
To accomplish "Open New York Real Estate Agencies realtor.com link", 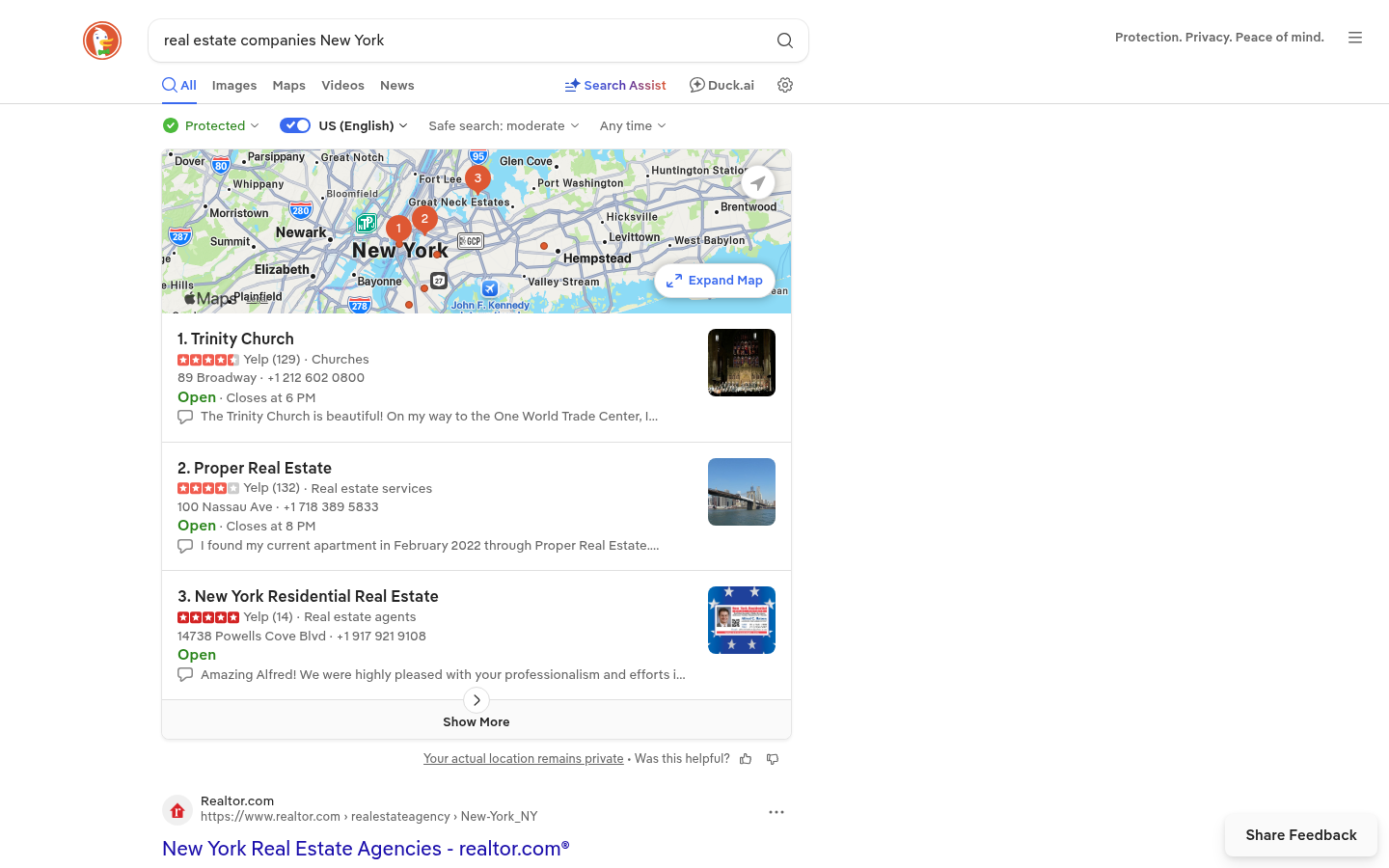I will point(366,849).
